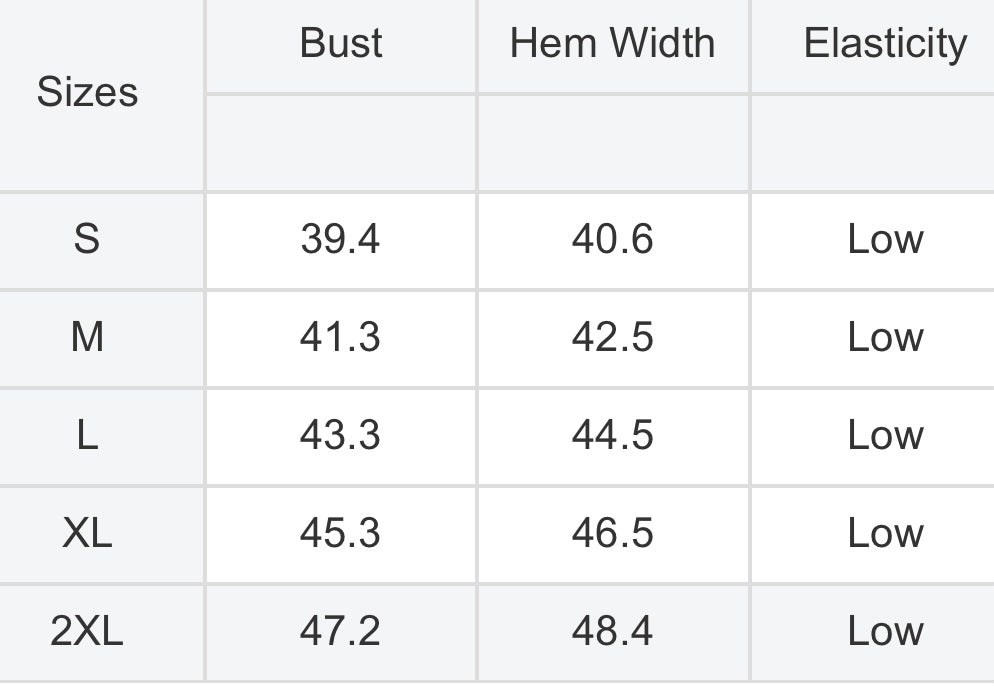Click hem width value 44.5

tap(612, 436)
